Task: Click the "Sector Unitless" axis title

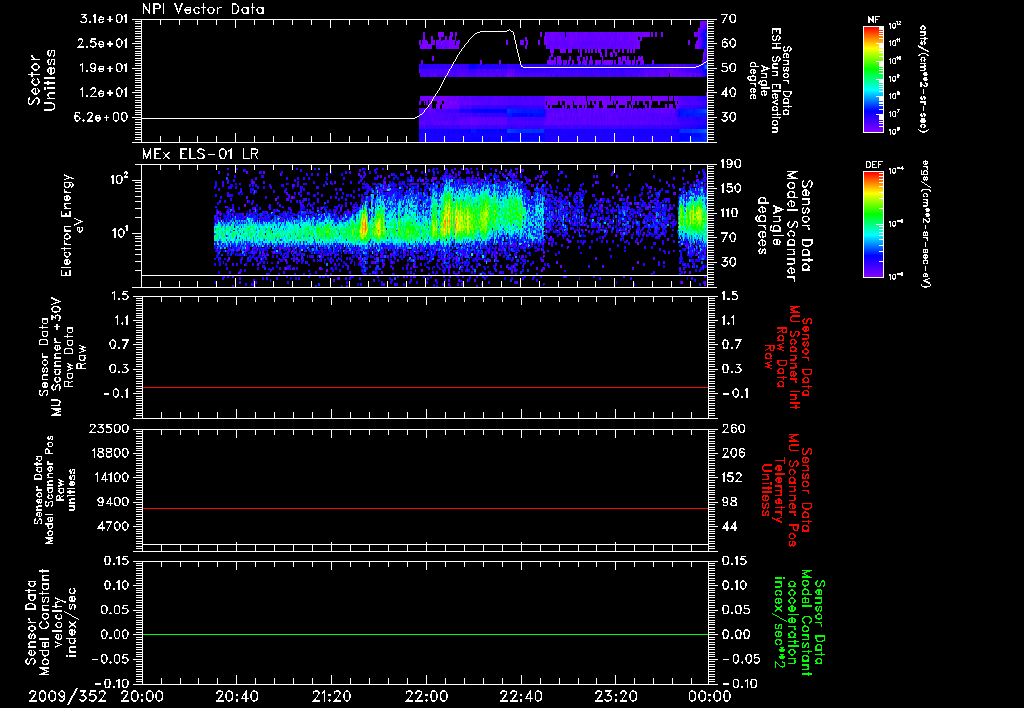Action: tap(42, 80)
